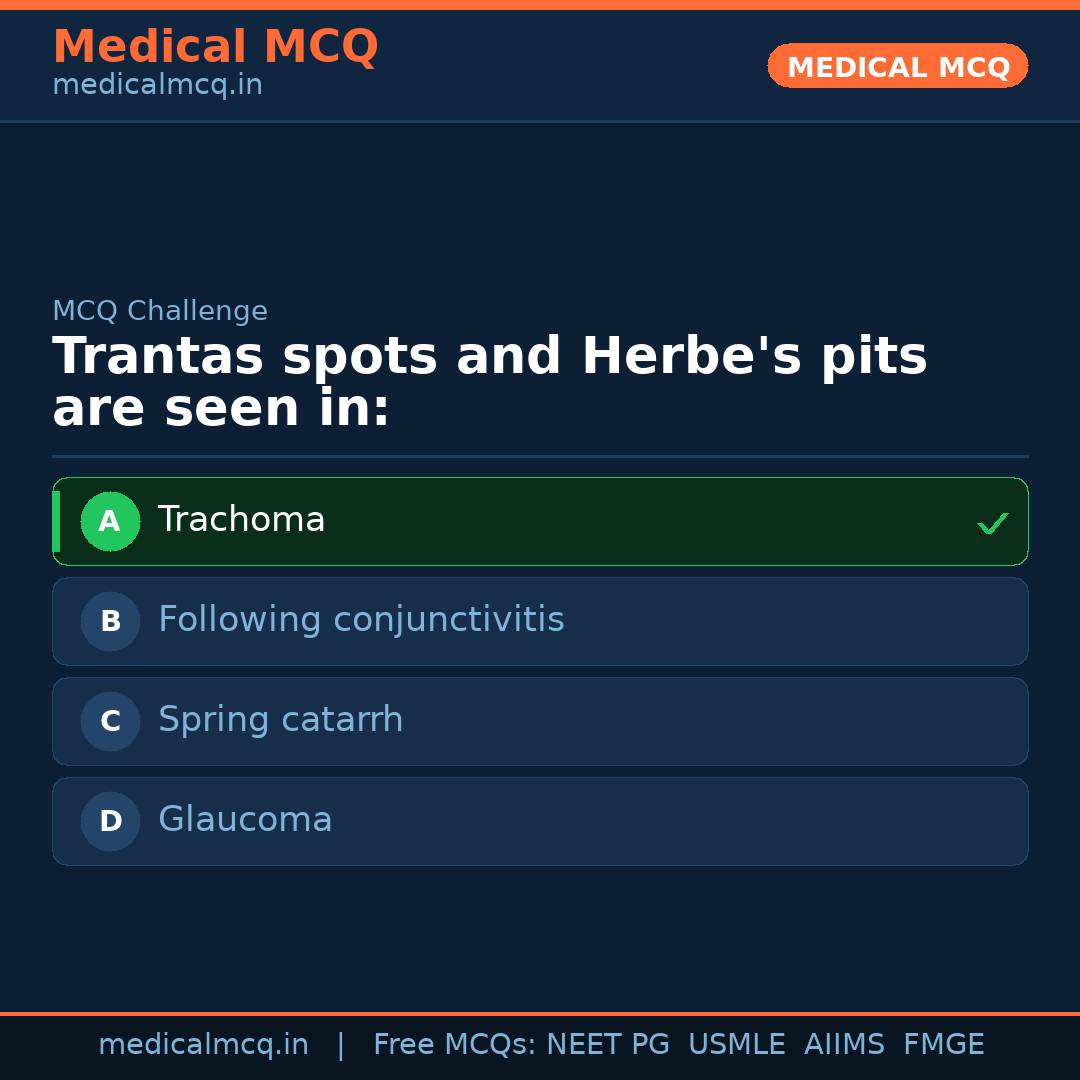
Task: Choose the Following conjunctivitis answer
Action: 540,621
